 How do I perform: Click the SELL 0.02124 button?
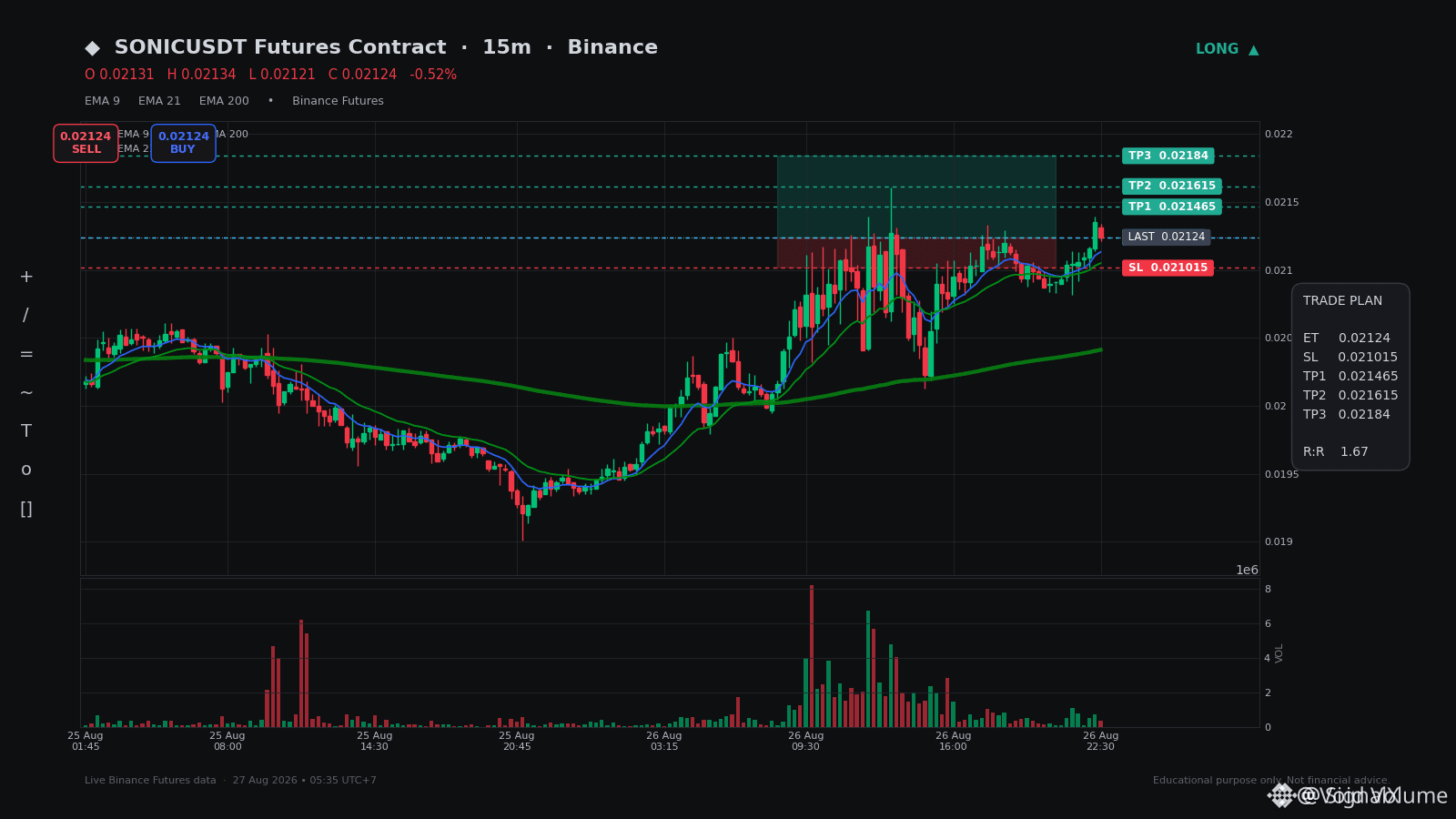[x=86, y=143]
